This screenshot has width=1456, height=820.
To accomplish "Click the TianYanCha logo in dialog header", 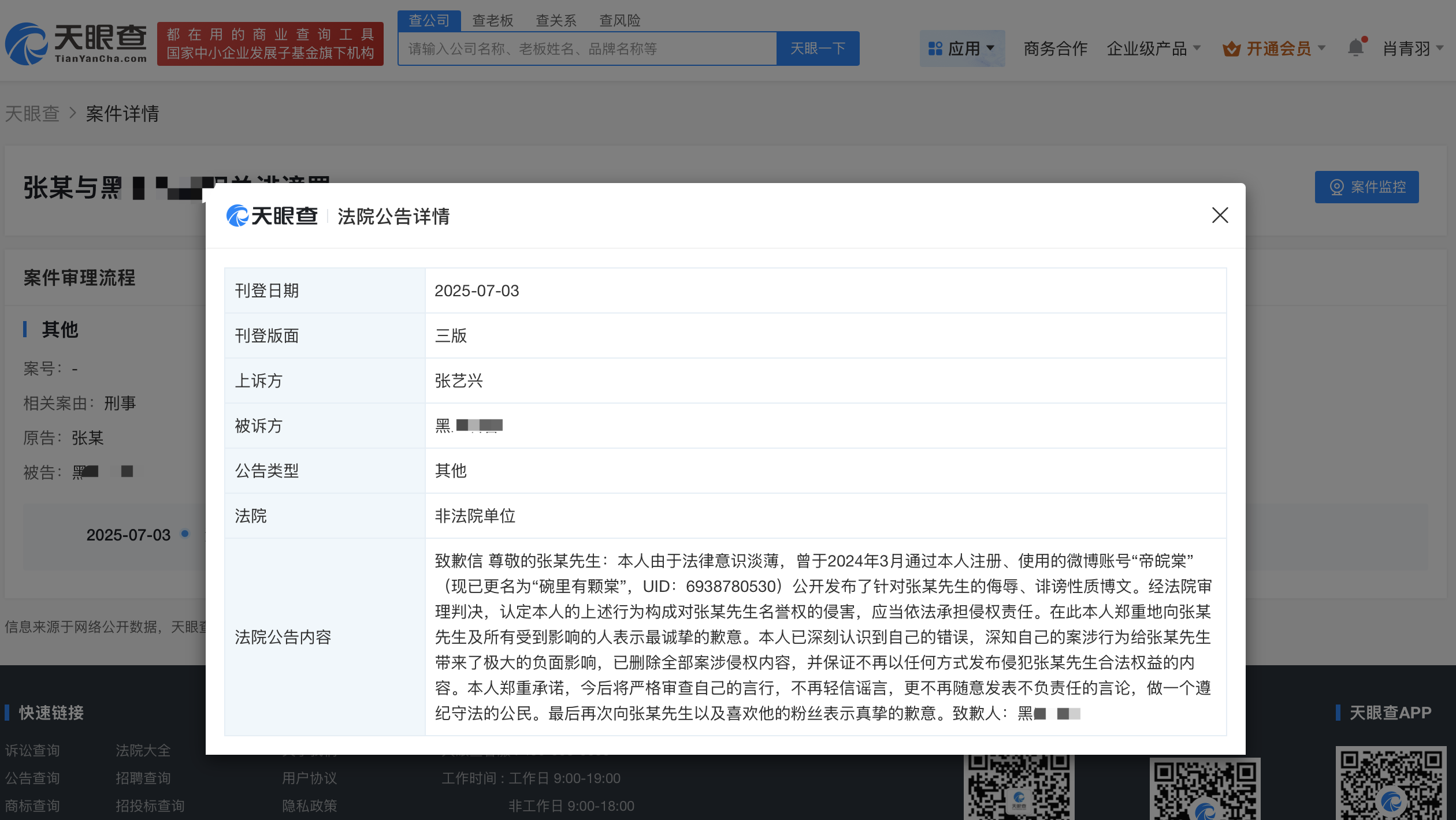I will click(x=272, y=216).
